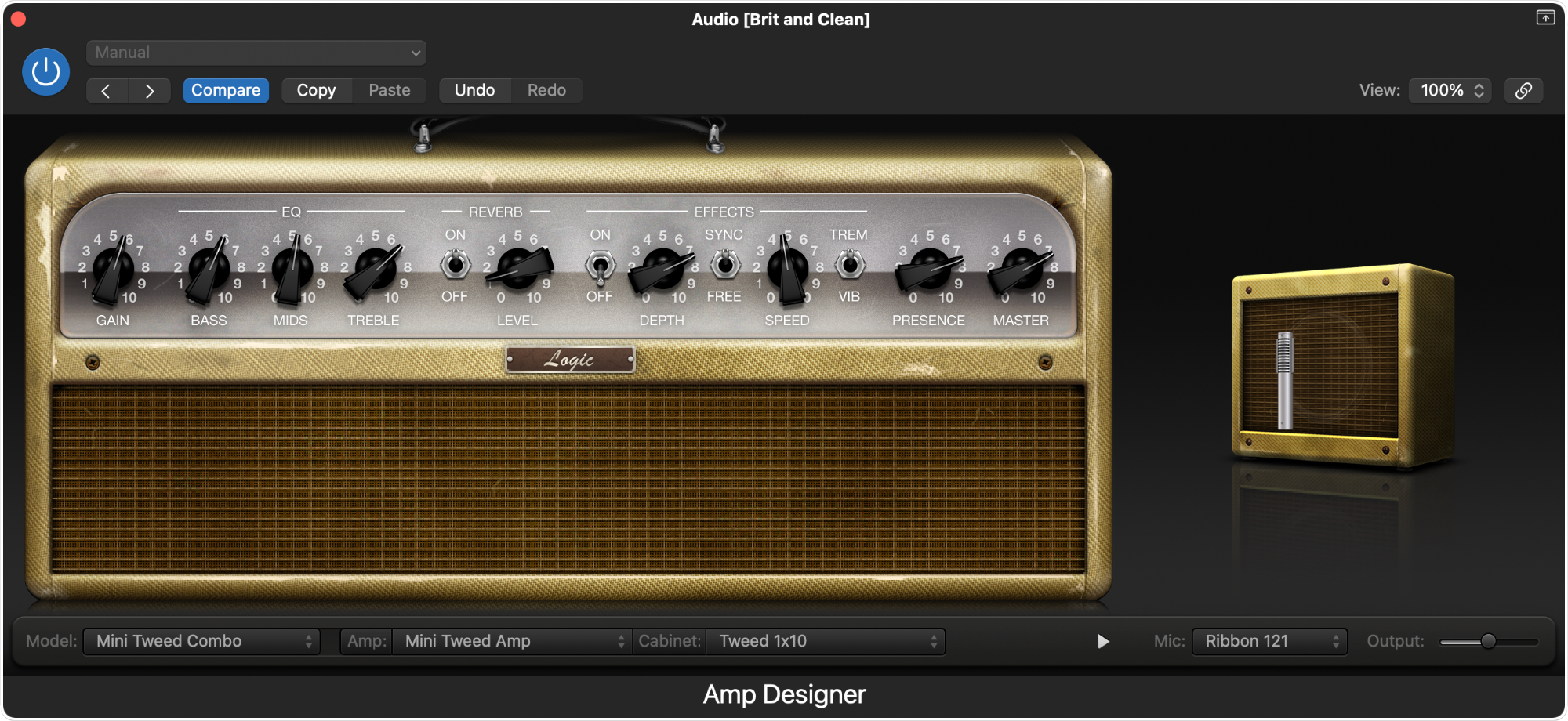Open the View 100% size stepper

pos(1450,90)
